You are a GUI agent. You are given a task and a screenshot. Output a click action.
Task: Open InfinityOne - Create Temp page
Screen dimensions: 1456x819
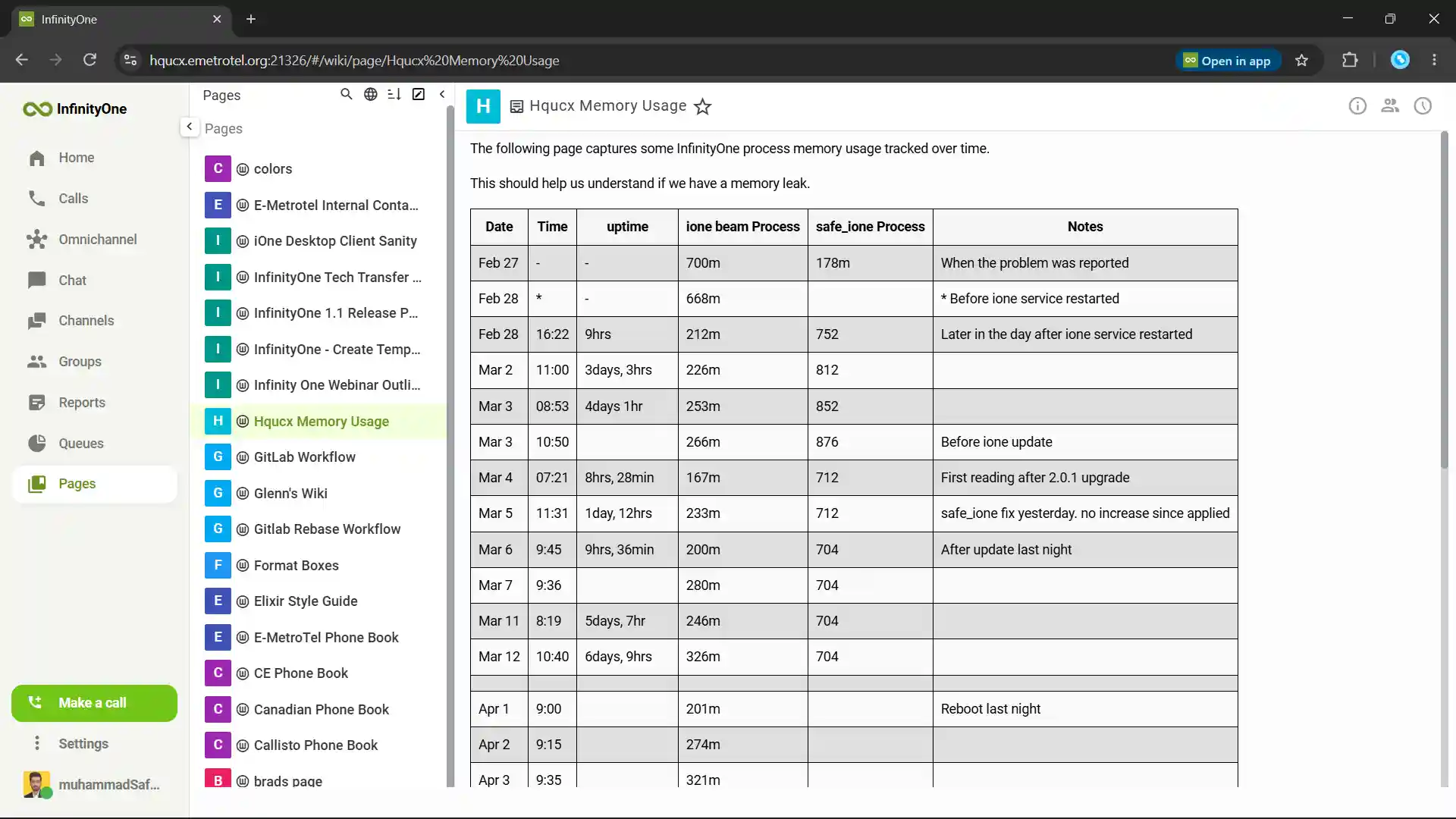(x=318, y=350)
